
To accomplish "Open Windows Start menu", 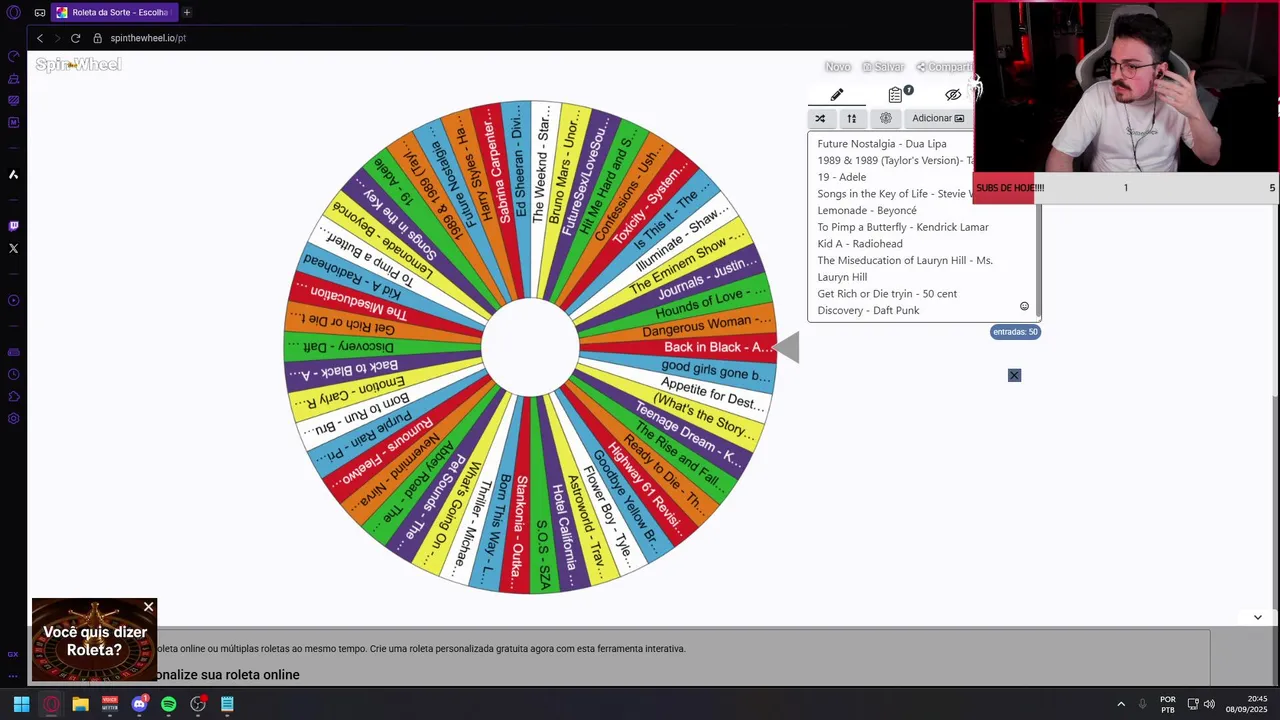I will tap(21, 704).
